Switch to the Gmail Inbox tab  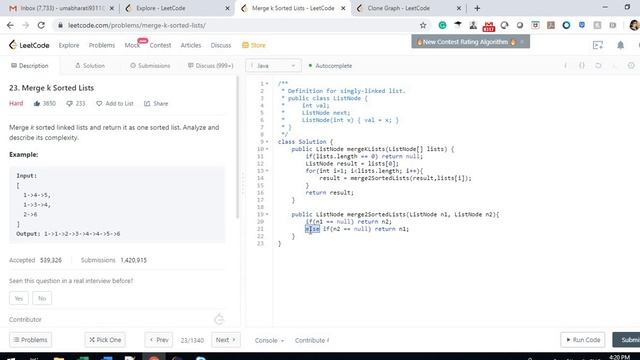[63, 8]
